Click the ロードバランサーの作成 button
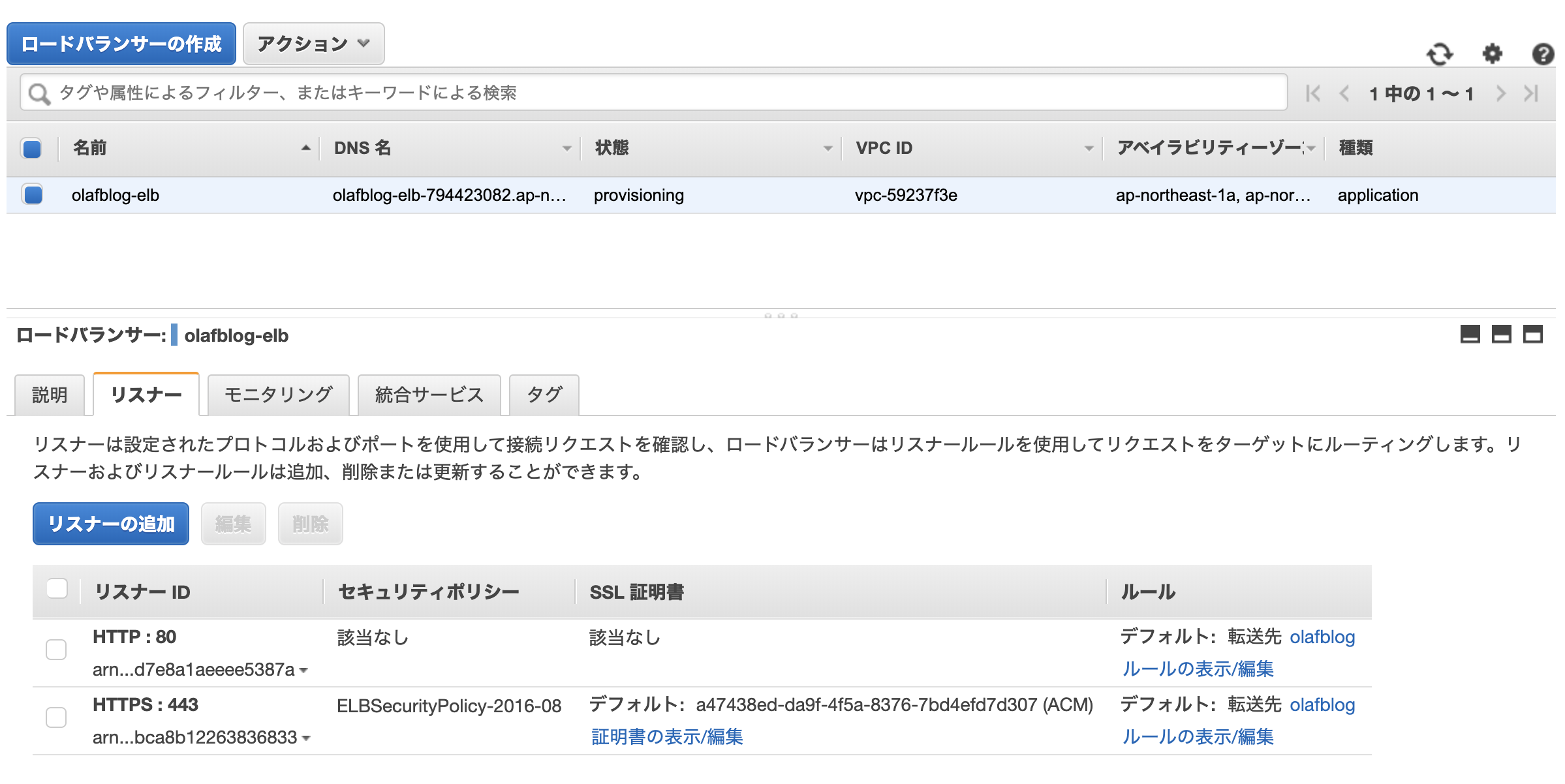This screenshot has width=1565, height=784. 121,43
